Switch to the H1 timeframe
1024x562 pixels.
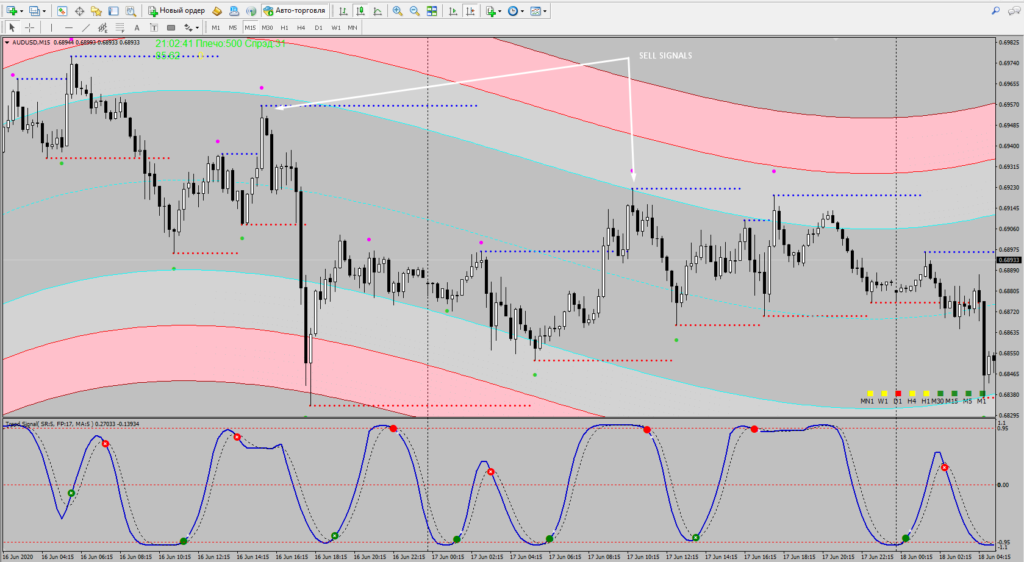pyautogui.click(x=284, y=27)
